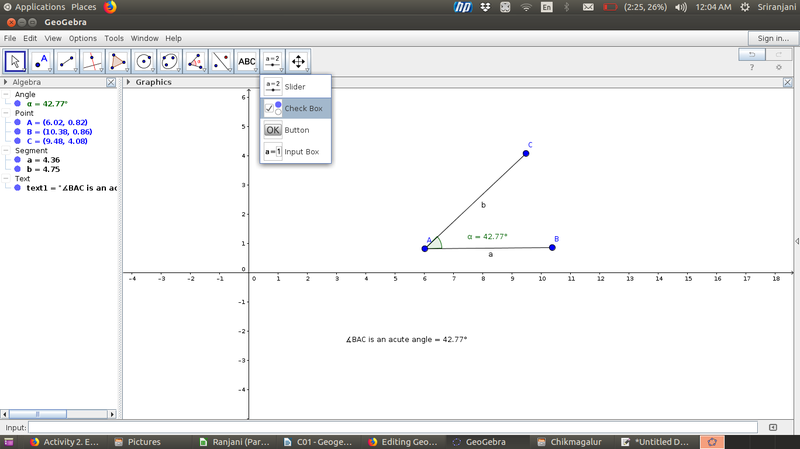Close the Algebra panel
The height and width of the screenshot is (449, 800).
point(111,82)
